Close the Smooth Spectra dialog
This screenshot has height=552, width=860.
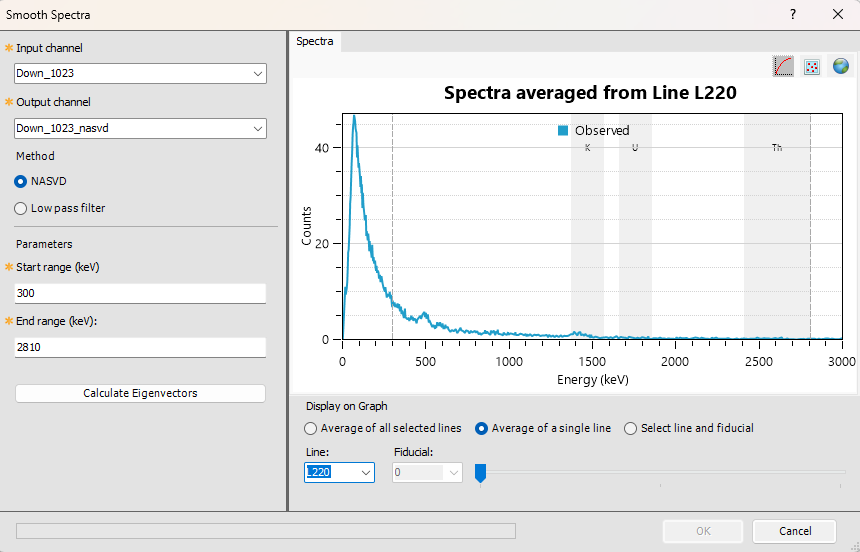[838, 15]
